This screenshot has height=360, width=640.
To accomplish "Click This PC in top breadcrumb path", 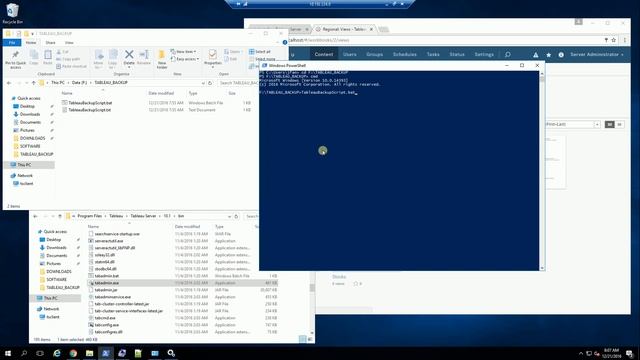I will [58, 83].
